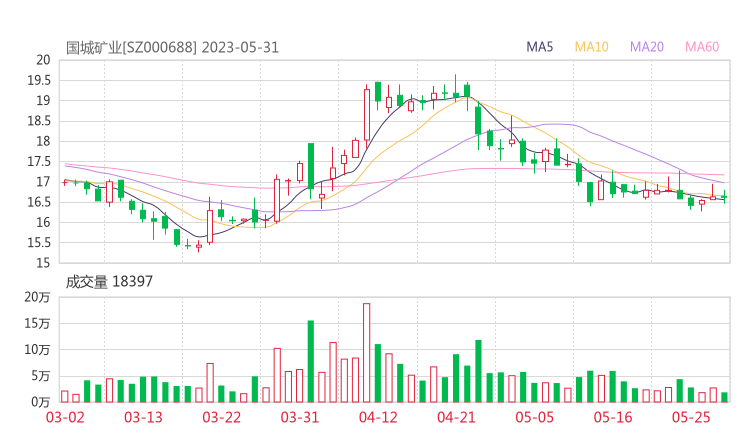Viewport: 740px width, 440px height.
Task: Select the 05-16 date axis label
Action: 613,417
